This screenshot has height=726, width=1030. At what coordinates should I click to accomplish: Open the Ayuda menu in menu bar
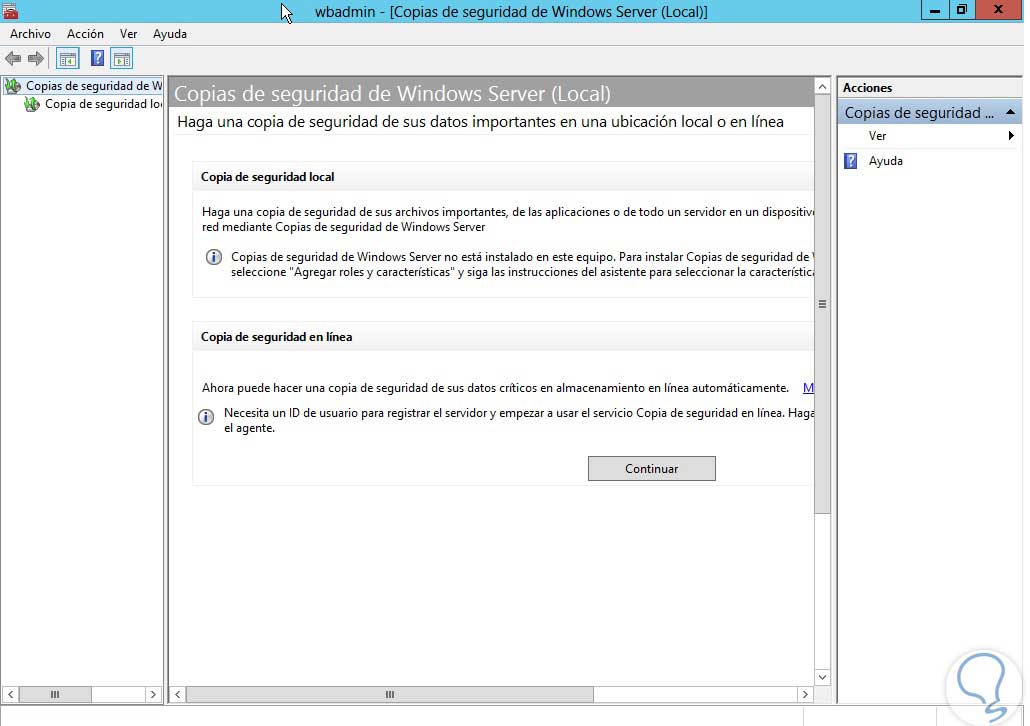tap(169, 34)
